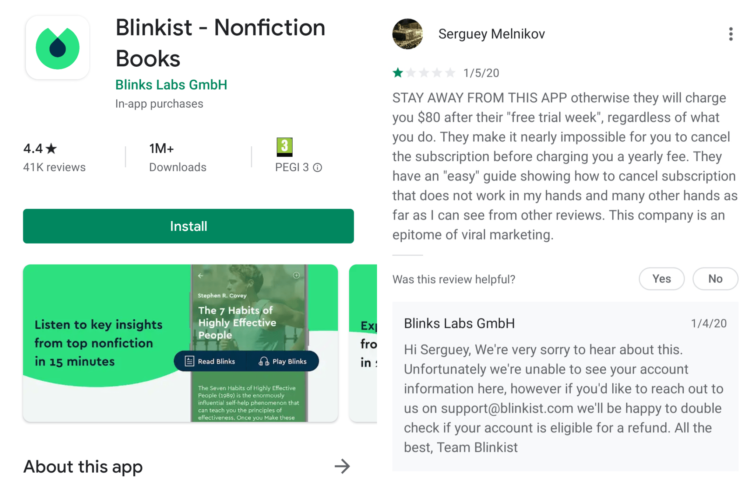
Task: Click the Serguey Melnikov reviewer name
Action: pyautogui.click(x=491, y=34)
